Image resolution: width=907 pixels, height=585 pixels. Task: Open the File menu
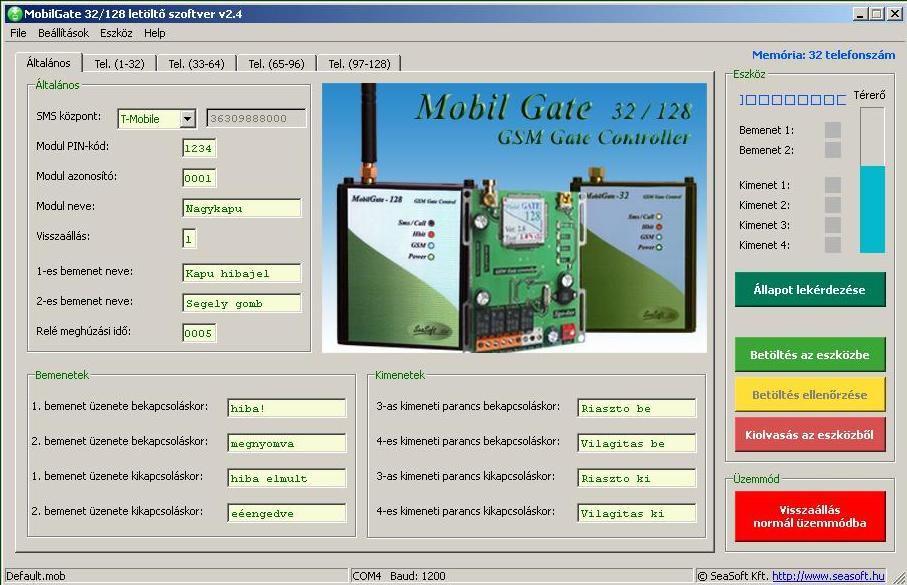18,33
